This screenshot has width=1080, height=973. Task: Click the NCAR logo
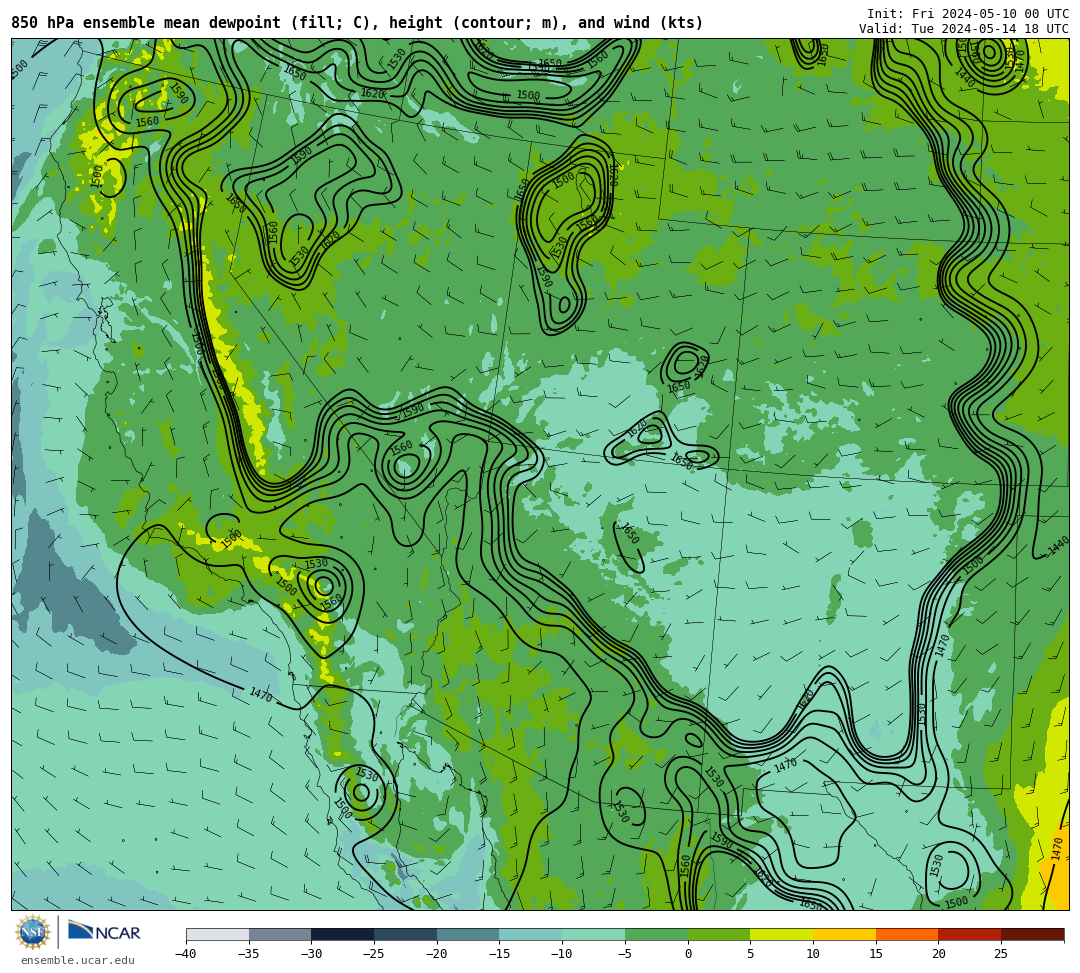(104, 932)
